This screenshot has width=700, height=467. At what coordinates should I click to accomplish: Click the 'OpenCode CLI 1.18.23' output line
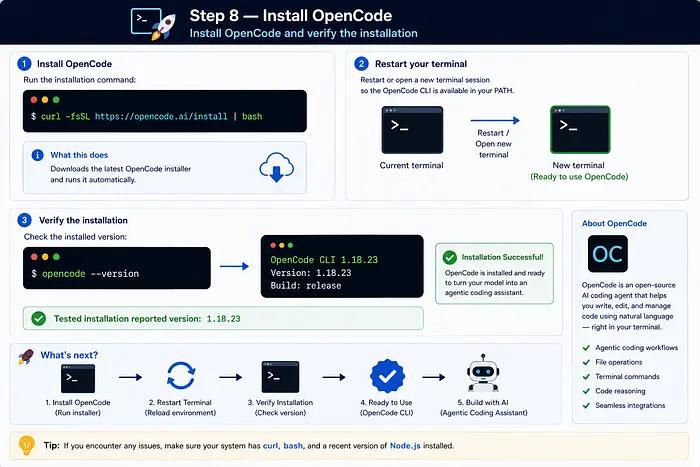(x=324, y=260)
